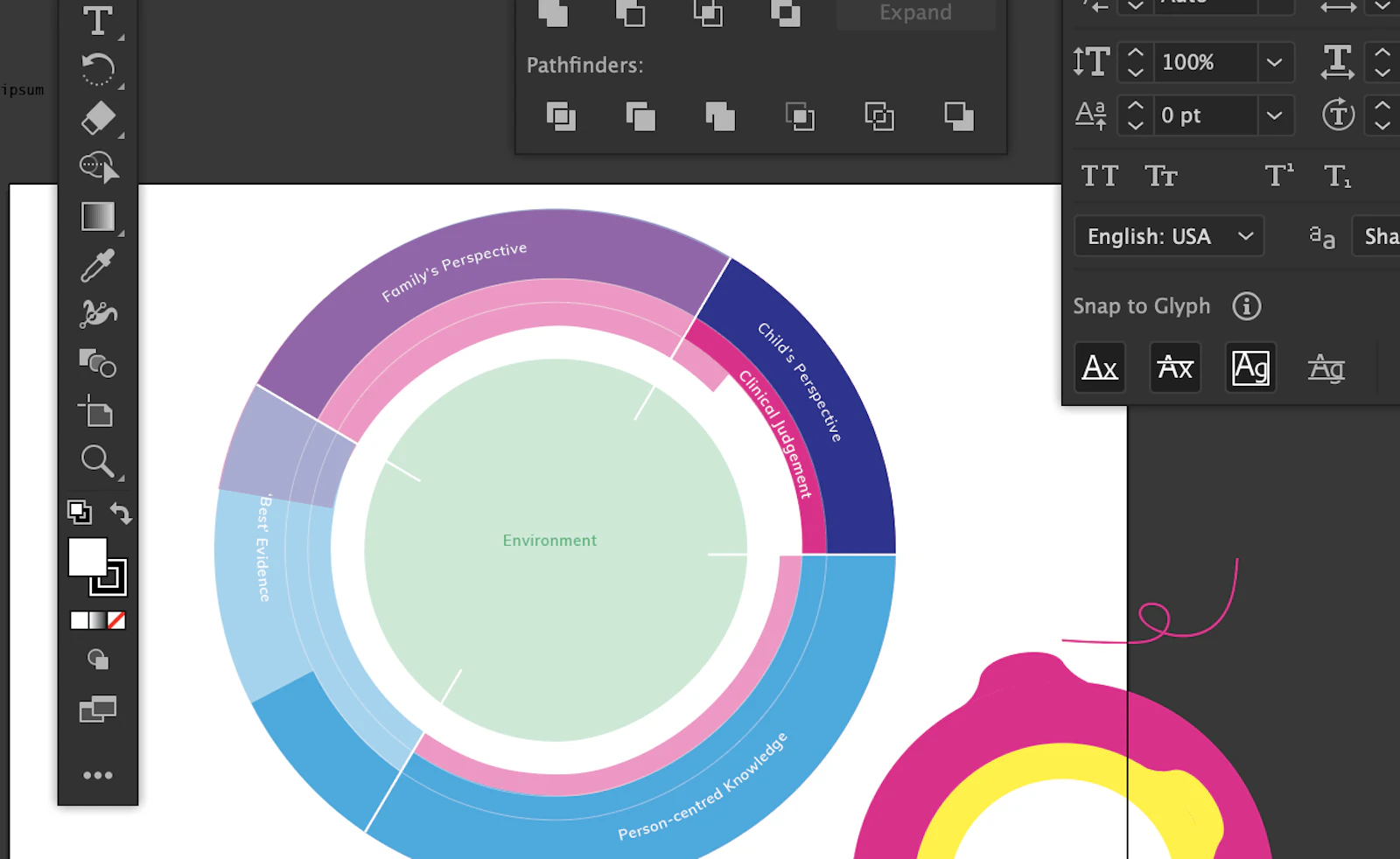Click the Minus Back pathfinder icon
The width and height of the screenshot is (1400, 859).
[x=959, y=116]
